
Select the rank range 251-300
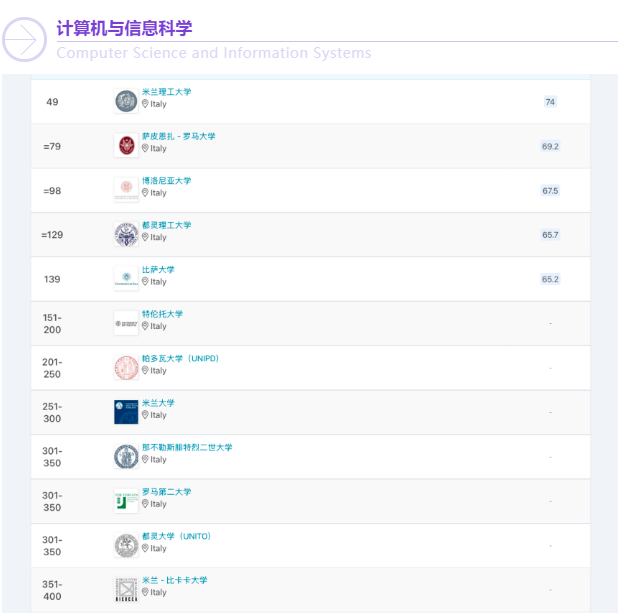click(x=52, y=412)
